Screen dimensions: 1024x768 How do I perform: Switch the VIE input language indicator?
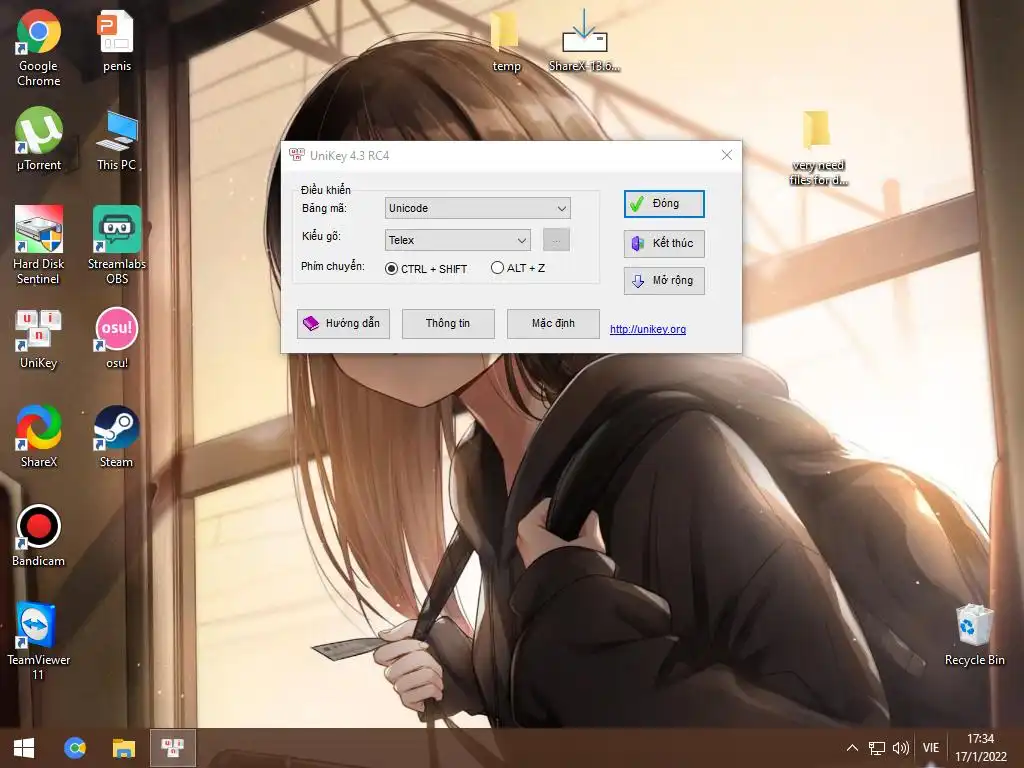pyautogui.click(x=931, y=748)
